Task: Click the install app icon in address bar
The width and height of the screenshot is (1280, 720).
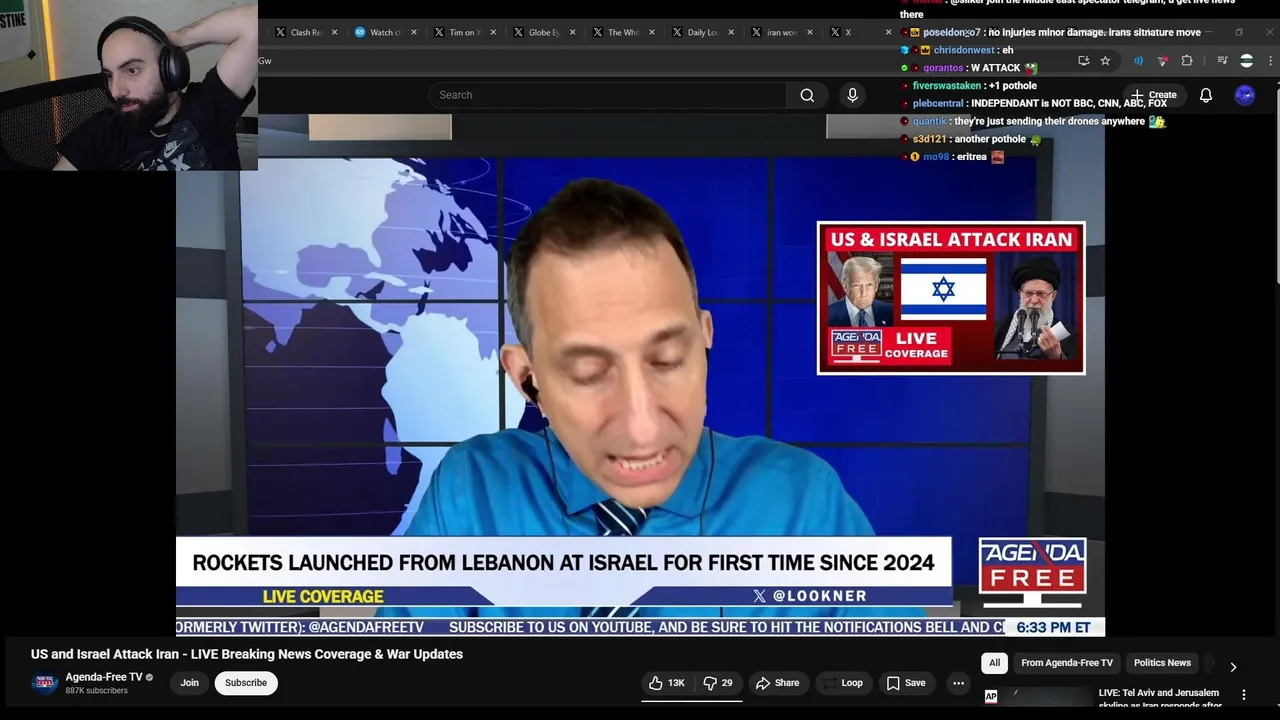Action: point(1083,61)
